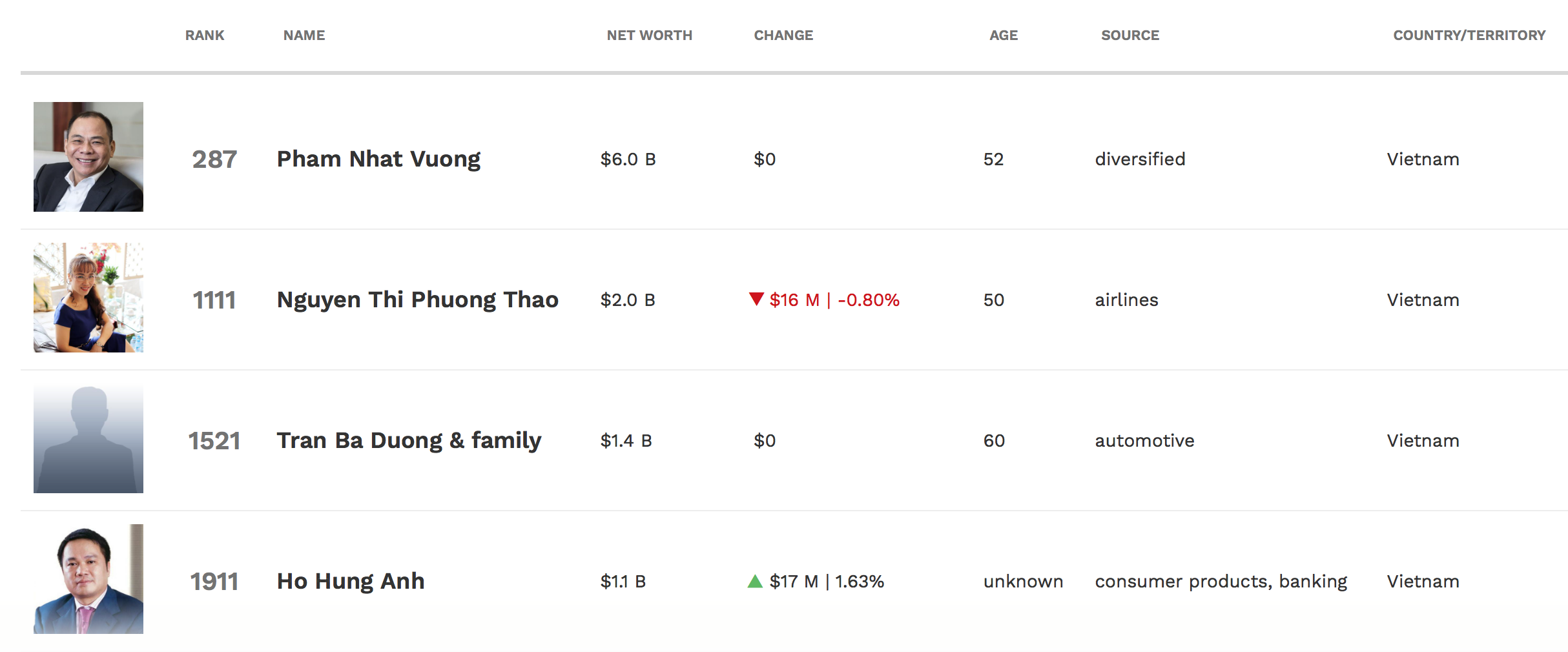The height and width of the screenshot is (652, 1568).
Task: Click age value 60
Action: click(x=995, y=441)
